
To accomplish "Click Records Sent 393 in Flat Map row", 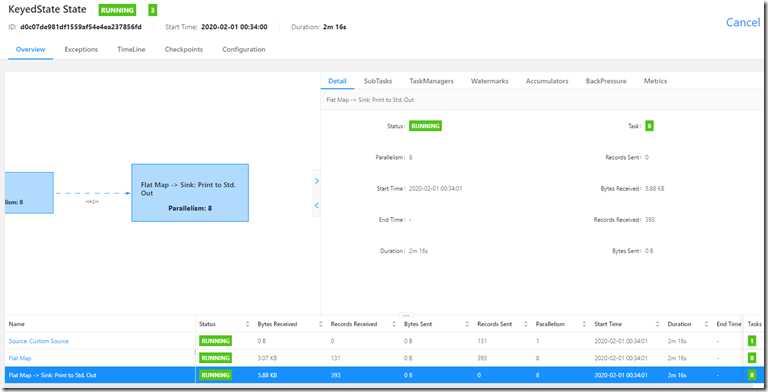I will (482, 358).
